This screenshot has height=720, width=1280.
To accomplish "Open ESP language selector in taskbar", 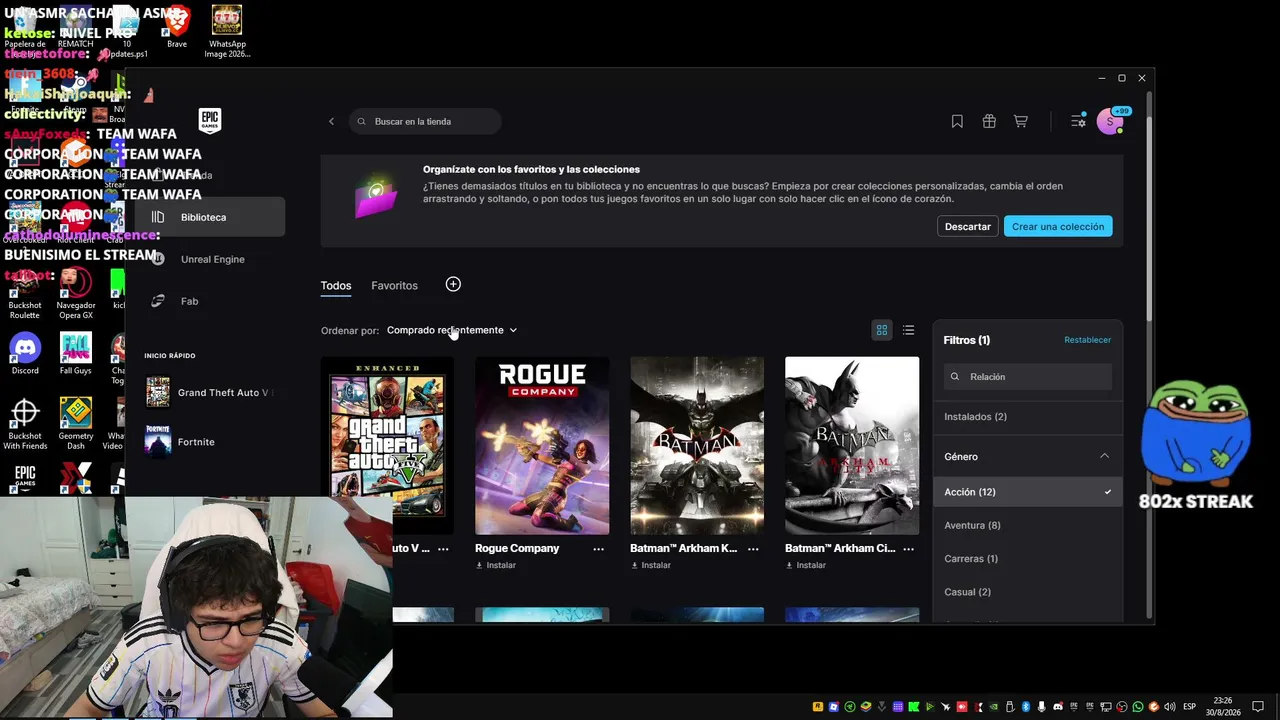I will (1190, 707).
